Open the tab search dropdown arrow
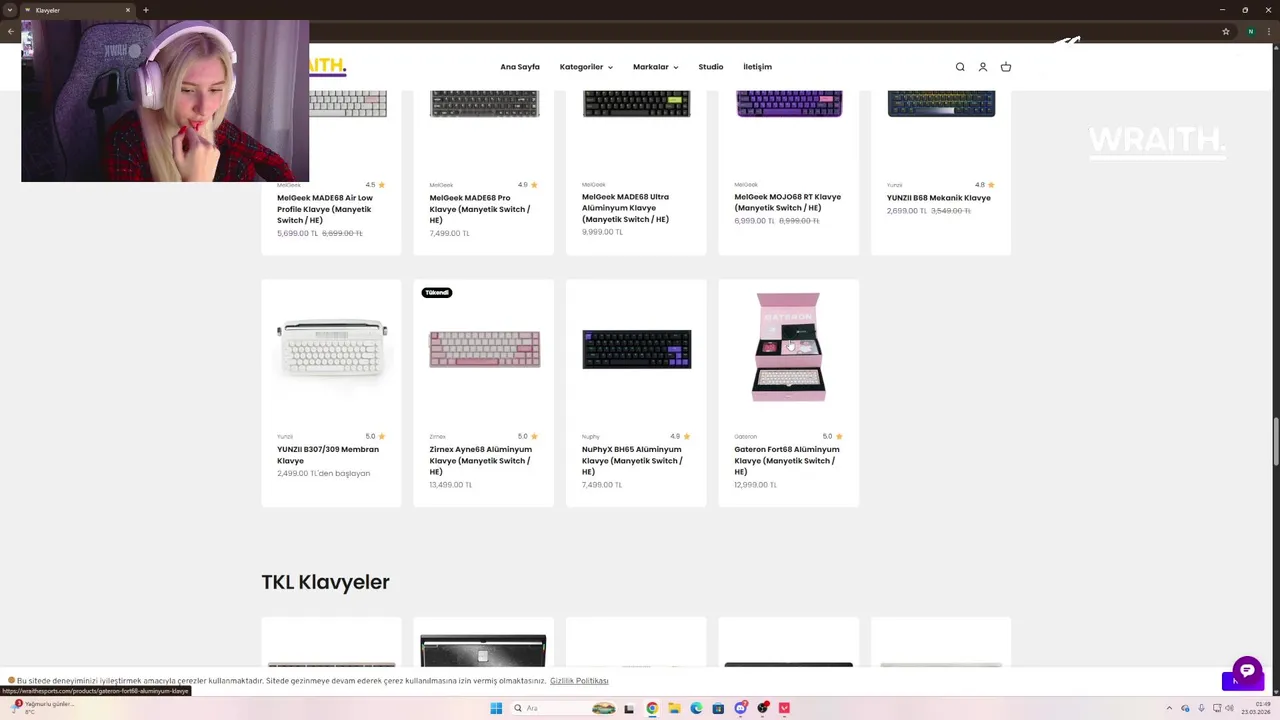Image resolution: width=1280 pixels, height=720 pixels. (10, 10)
